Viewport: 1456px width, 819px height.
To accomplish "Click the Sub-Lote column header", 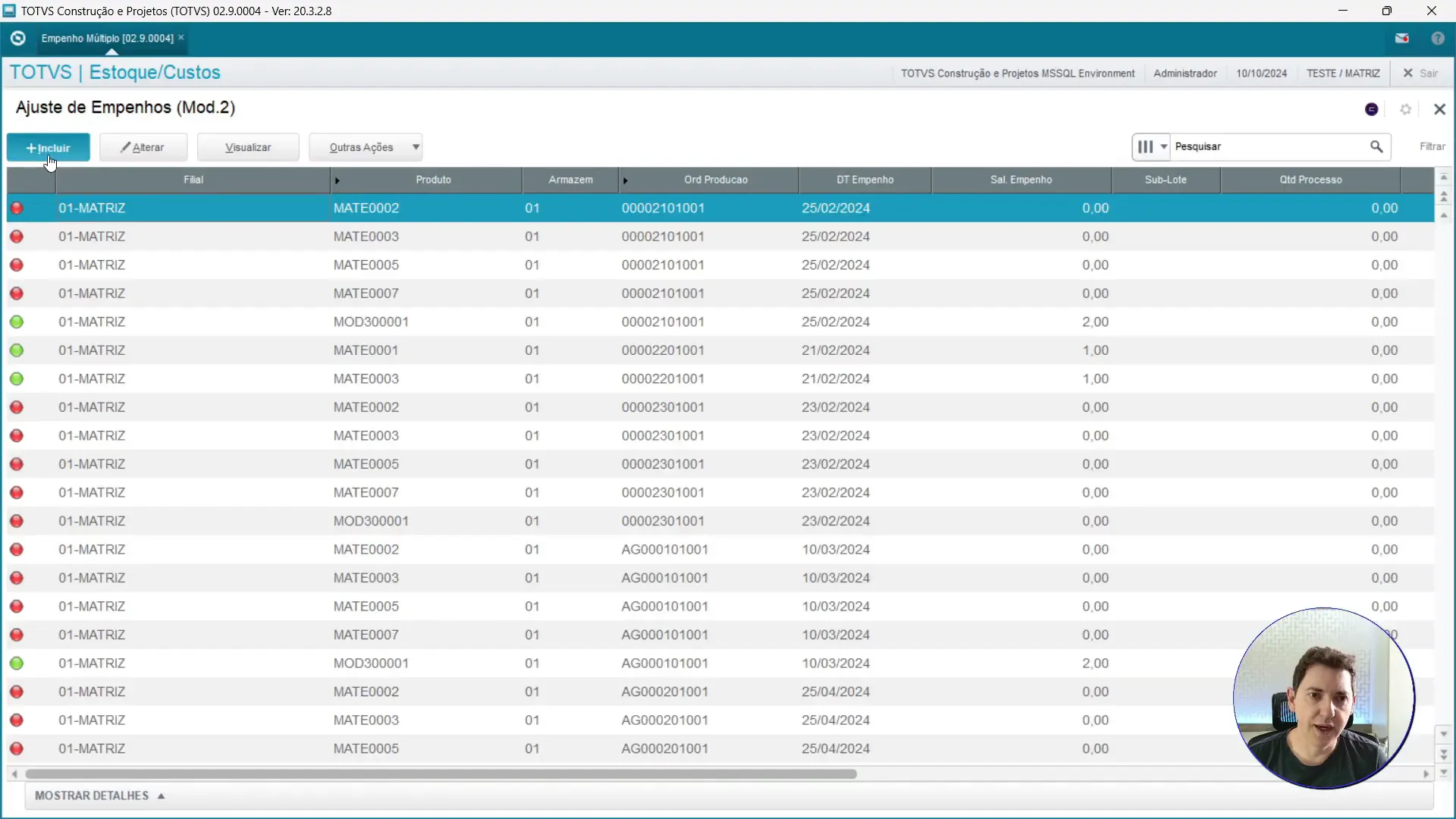I will (x=1166, y=180).
